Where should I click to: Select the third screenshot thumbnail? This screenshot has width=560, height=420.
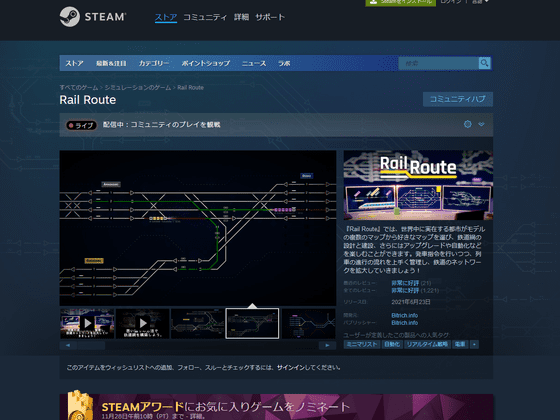tap(198, 324)
